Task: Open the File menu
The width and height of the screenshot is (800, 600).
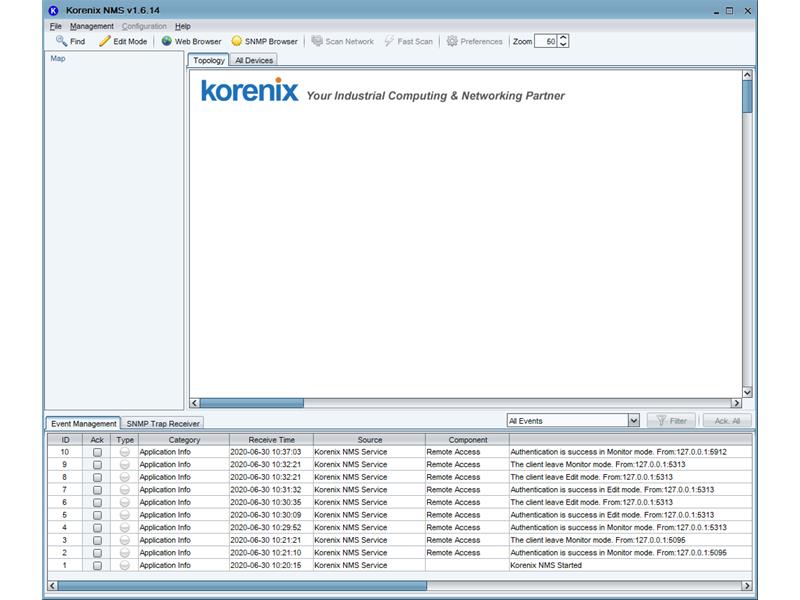Action: pos(56,26)
